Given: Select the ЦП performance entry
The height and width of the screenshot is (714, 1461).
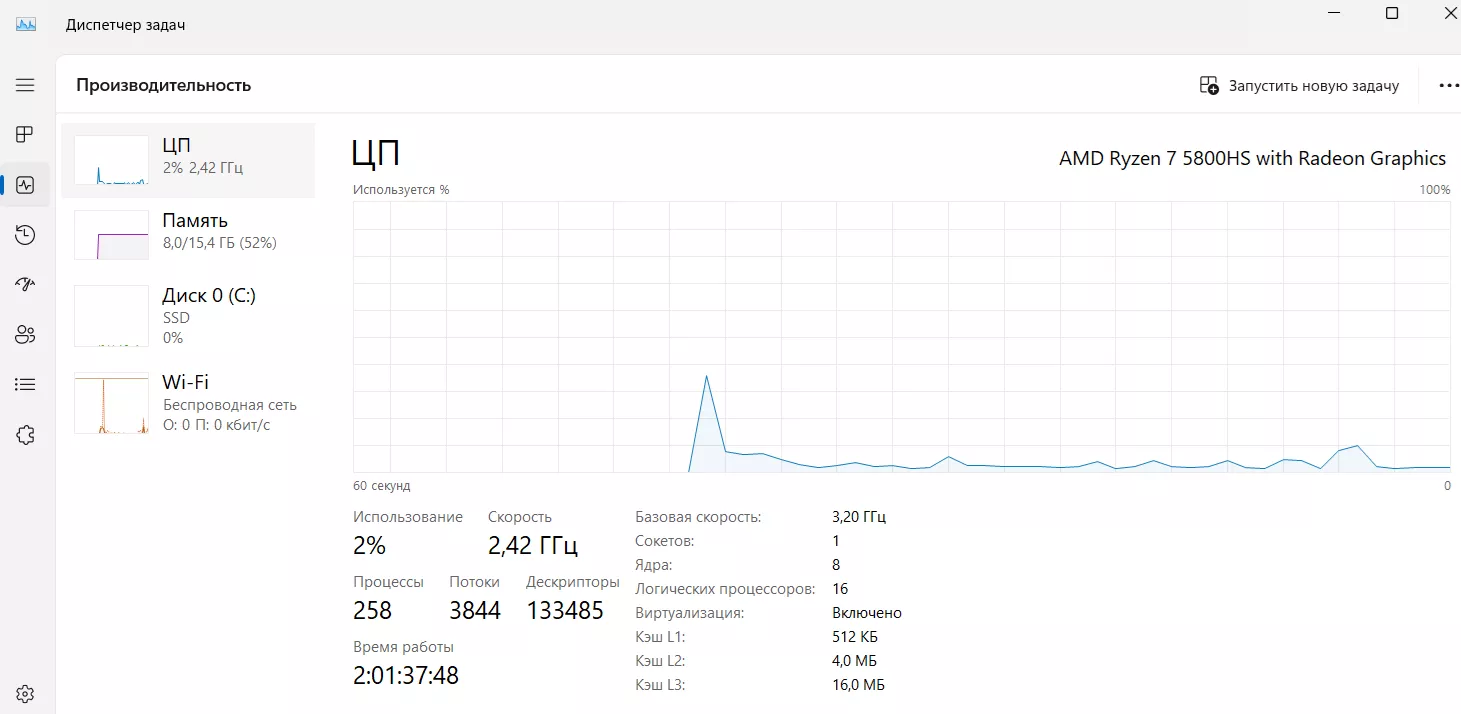Looking at the screenshot, I should pos(188,160).
